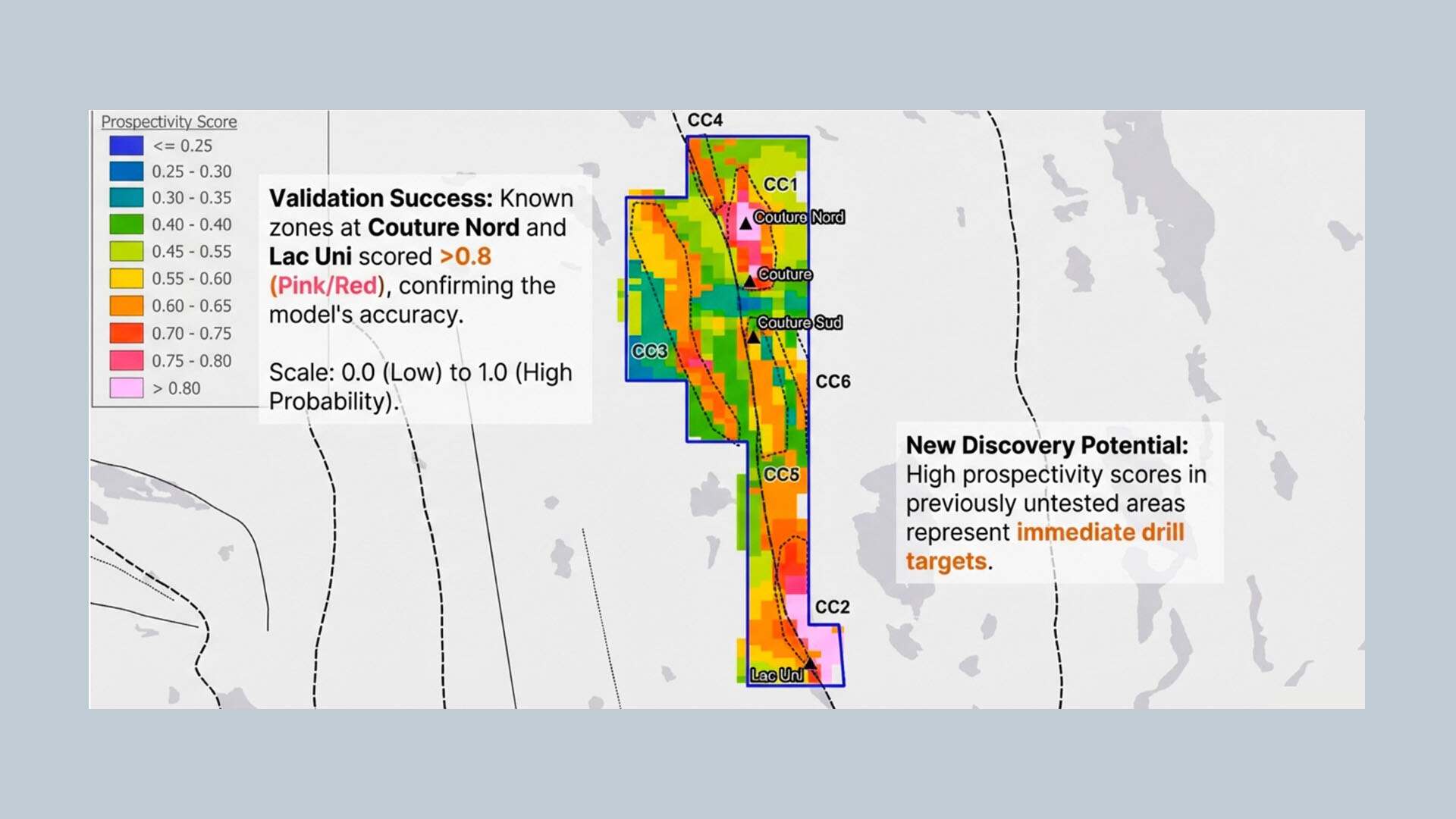The height and width of the screenshot is (819, 1456).
Task: Click the Validation Success heading text
Action: tap(381, 199)
